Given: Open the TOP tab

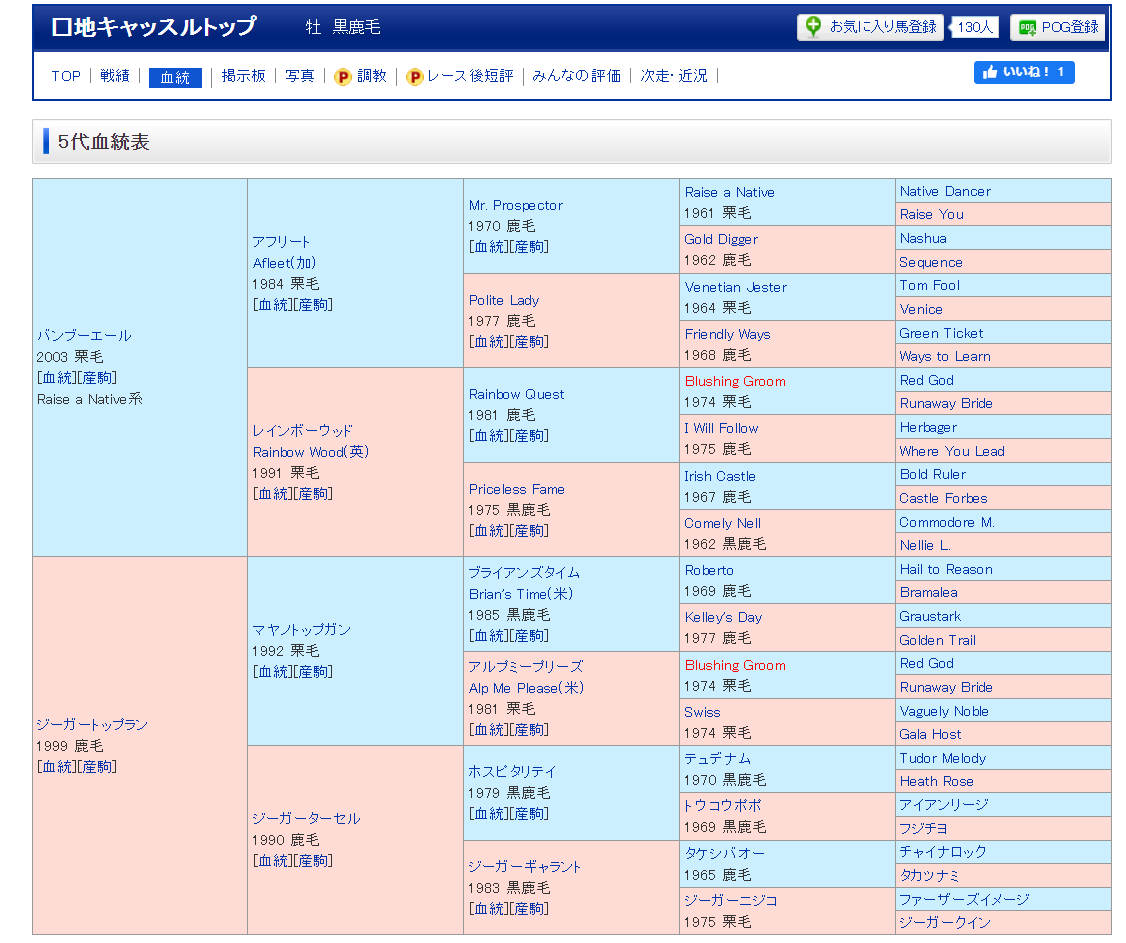Looking at the screenshot, I should tap(66, 76).
